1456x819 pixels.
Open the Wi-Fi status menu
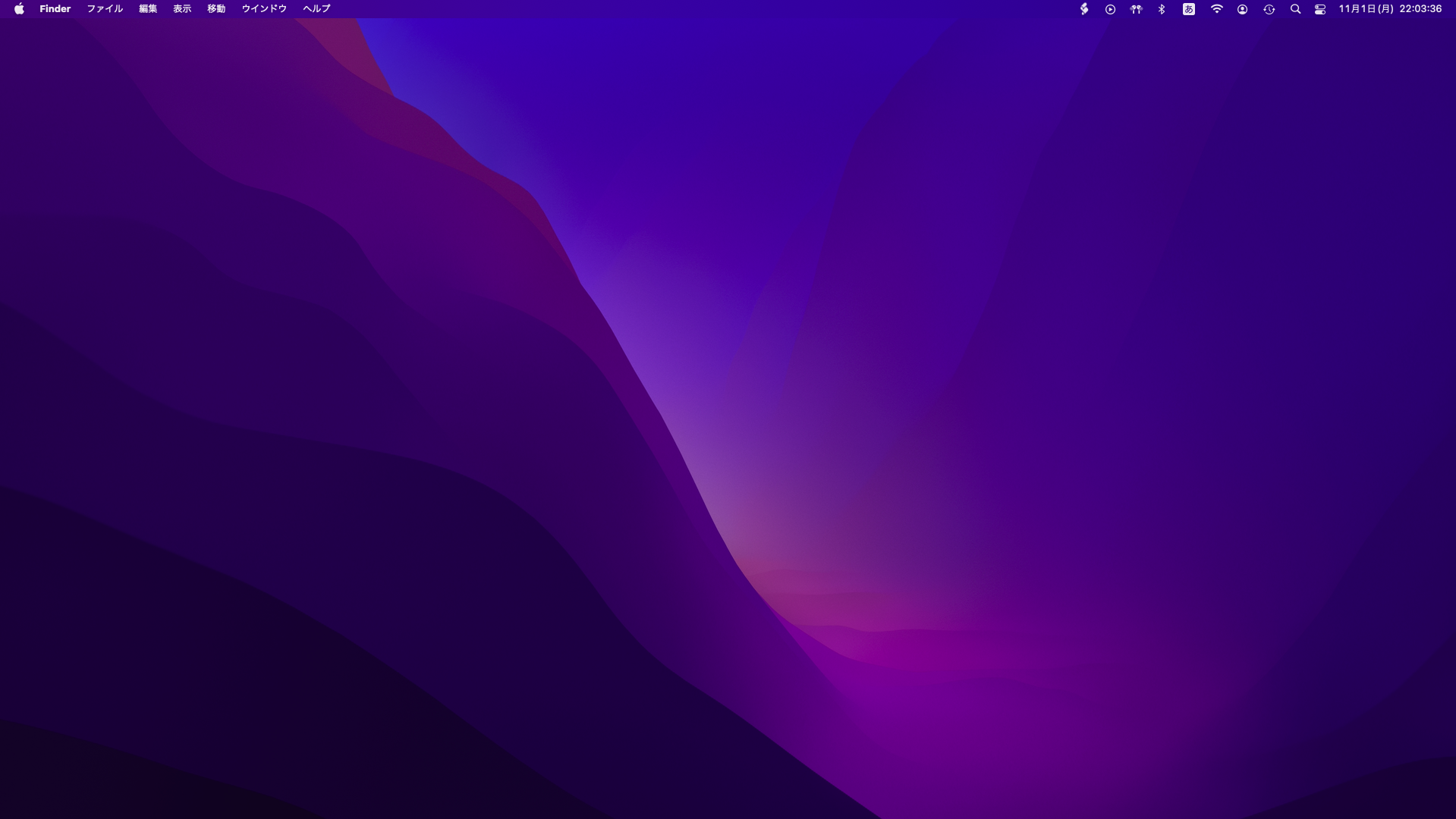1216,9
